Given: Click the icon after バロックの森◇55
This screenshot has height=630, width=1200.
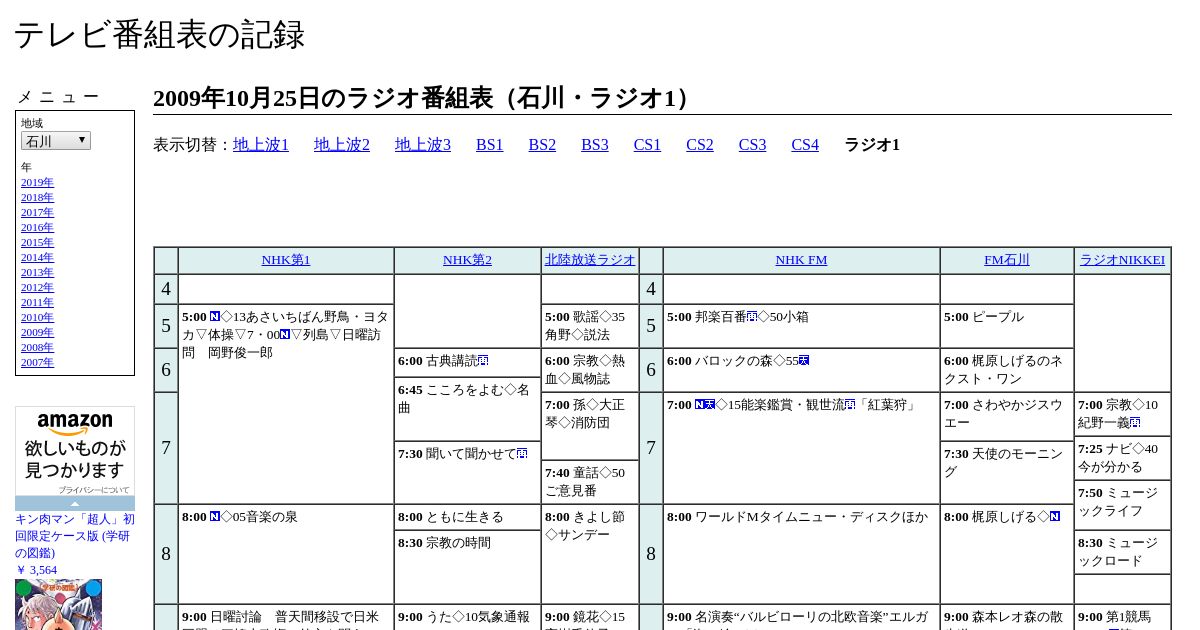Looking at the screenshot, I should tap(804, 361).
